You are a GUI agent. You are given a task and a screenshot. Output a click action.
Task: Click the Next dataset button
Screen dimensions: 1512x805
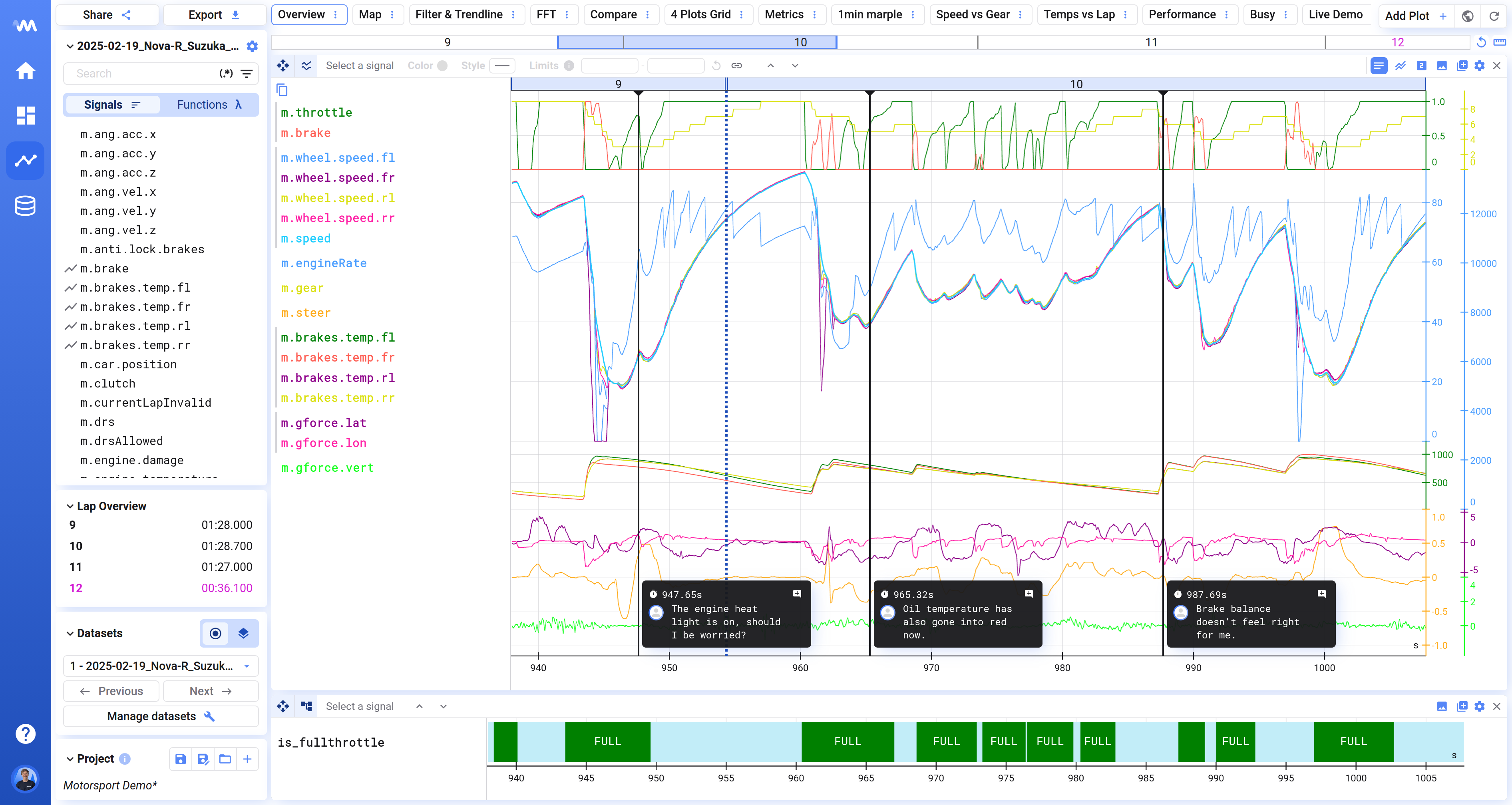coord(210,691)
